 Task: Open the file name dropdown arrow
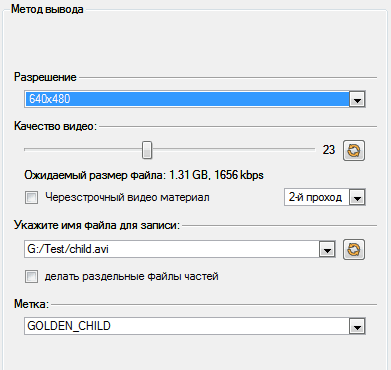(x=327, y=249)
